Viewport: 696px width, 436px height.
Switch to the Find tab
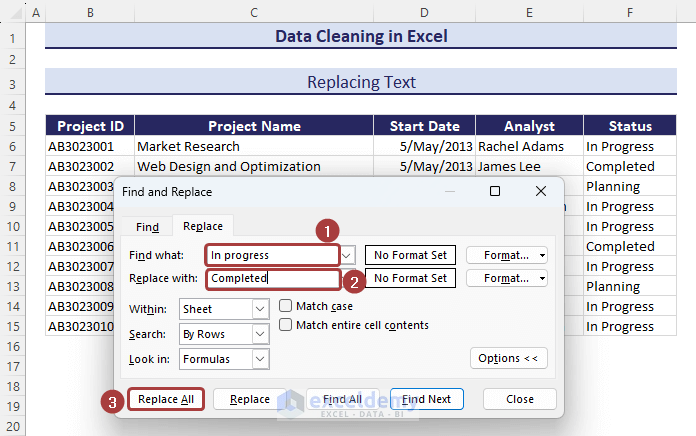click(147, 227)
